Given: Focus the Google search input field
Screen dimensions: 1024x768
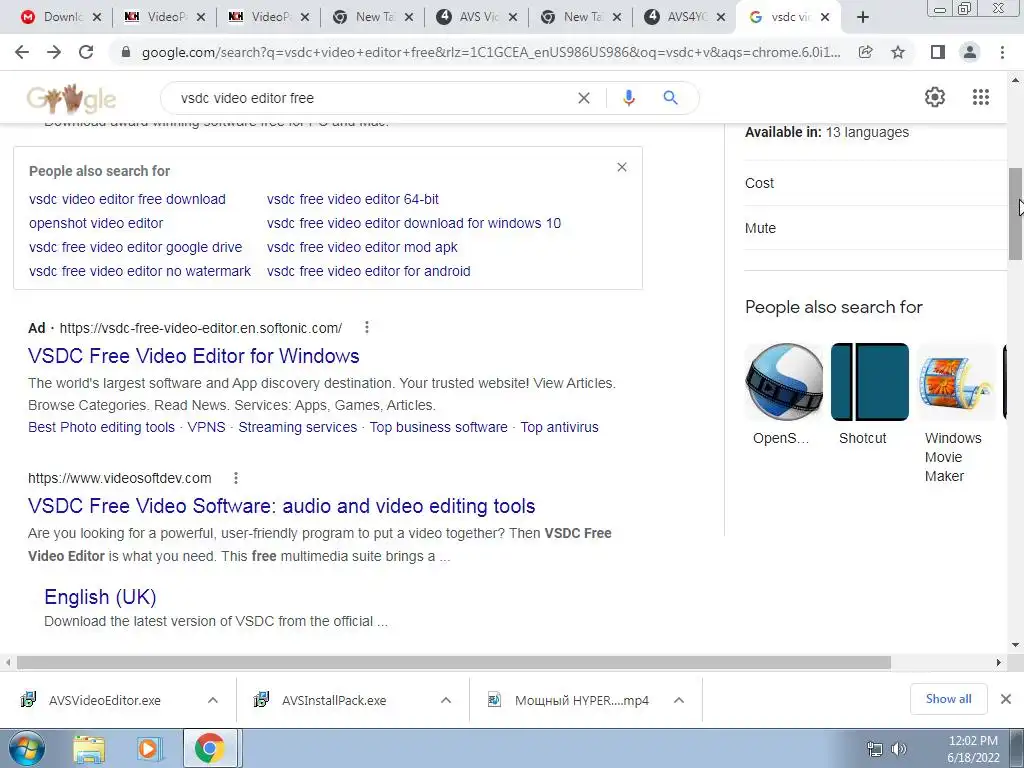Looking at the screenshot, I should coord(372,98).
